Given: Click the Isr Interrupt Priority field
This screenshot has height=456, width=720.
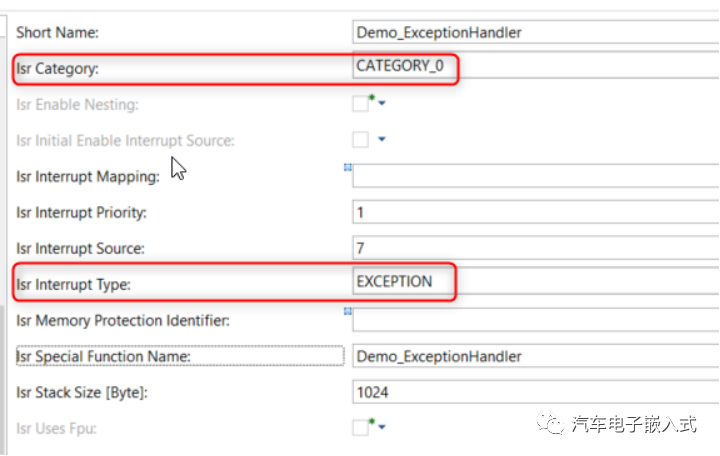Looking at the screenshot, I should pos(536,212).
